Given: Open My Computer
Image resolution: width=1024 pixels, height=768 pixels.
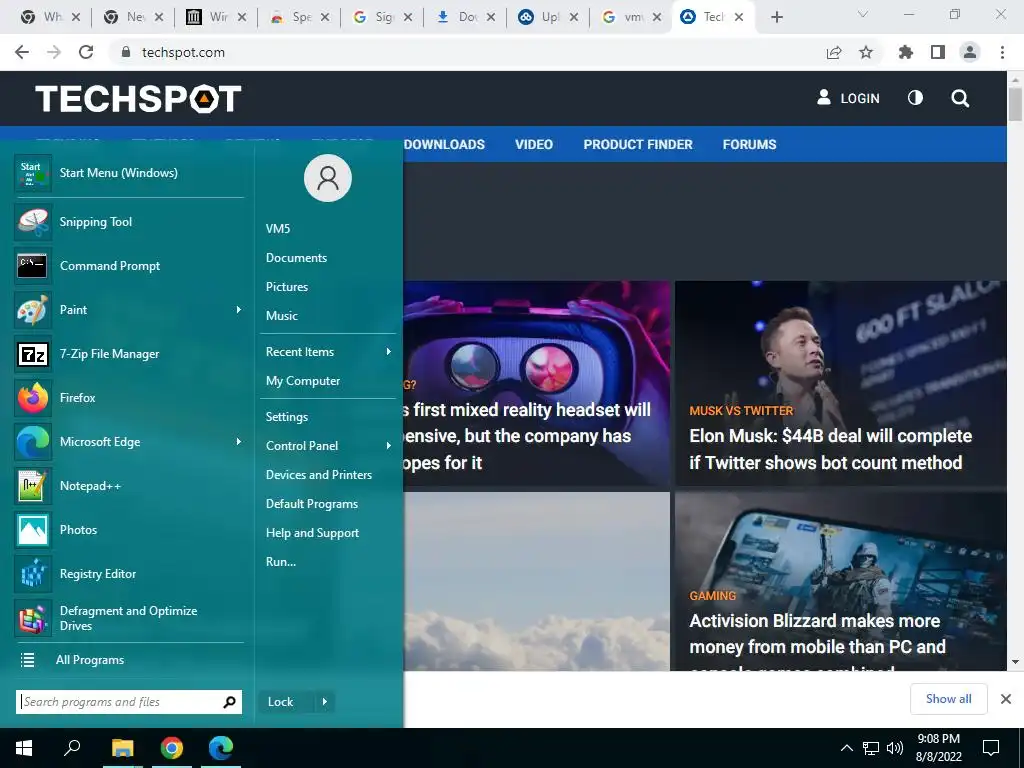Looking at the screenshot, I should click(303, 381).
